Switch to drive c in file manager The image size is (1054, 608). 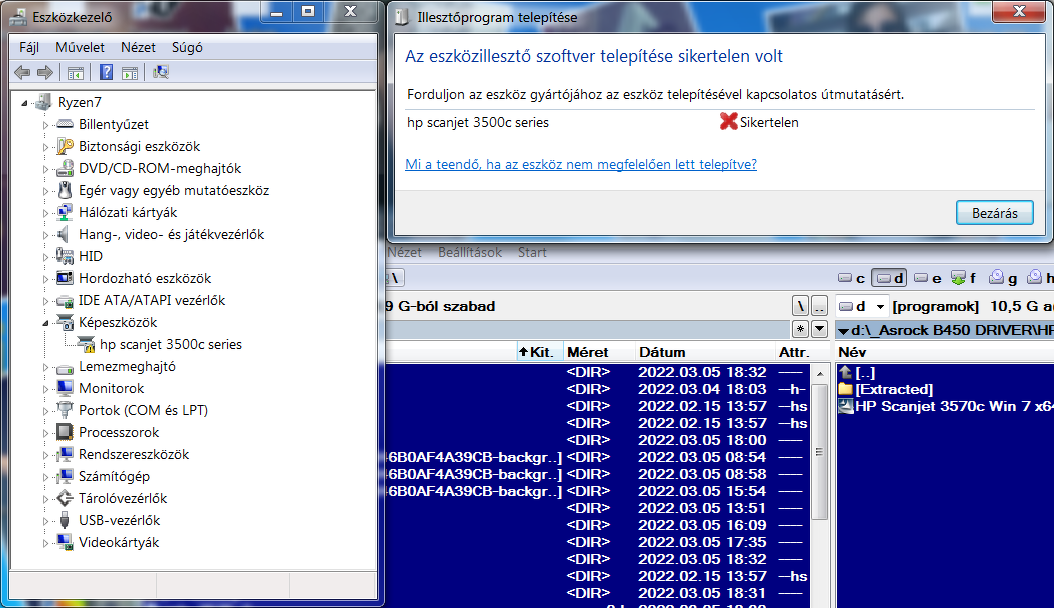(852, 278)
